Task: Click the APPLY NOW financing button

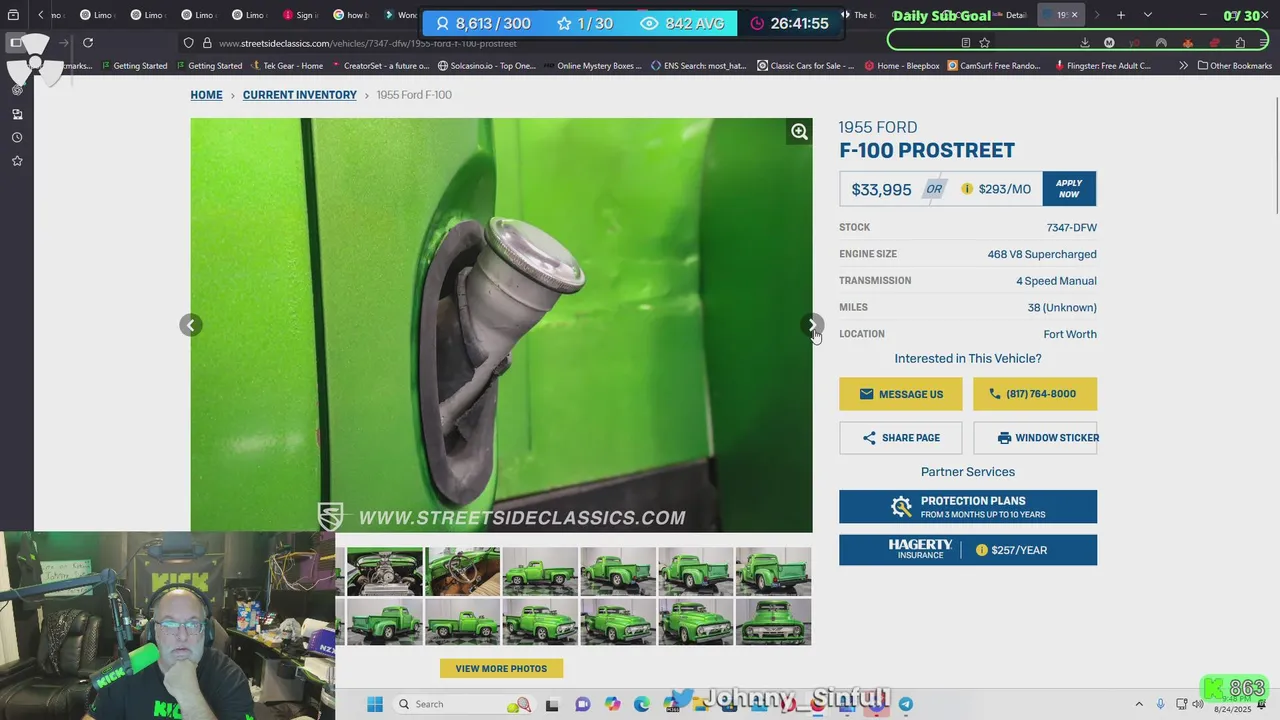Action: pos(1069,189)
